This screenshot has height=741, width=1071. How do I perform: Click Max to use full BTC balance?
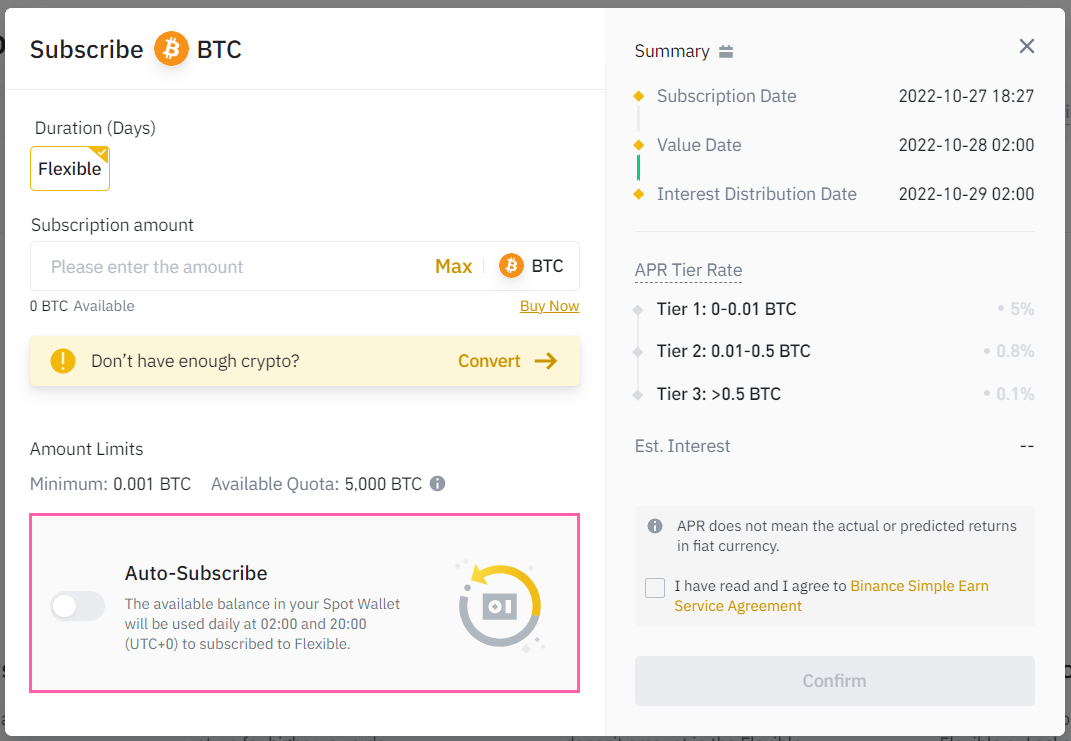(453, 266)
